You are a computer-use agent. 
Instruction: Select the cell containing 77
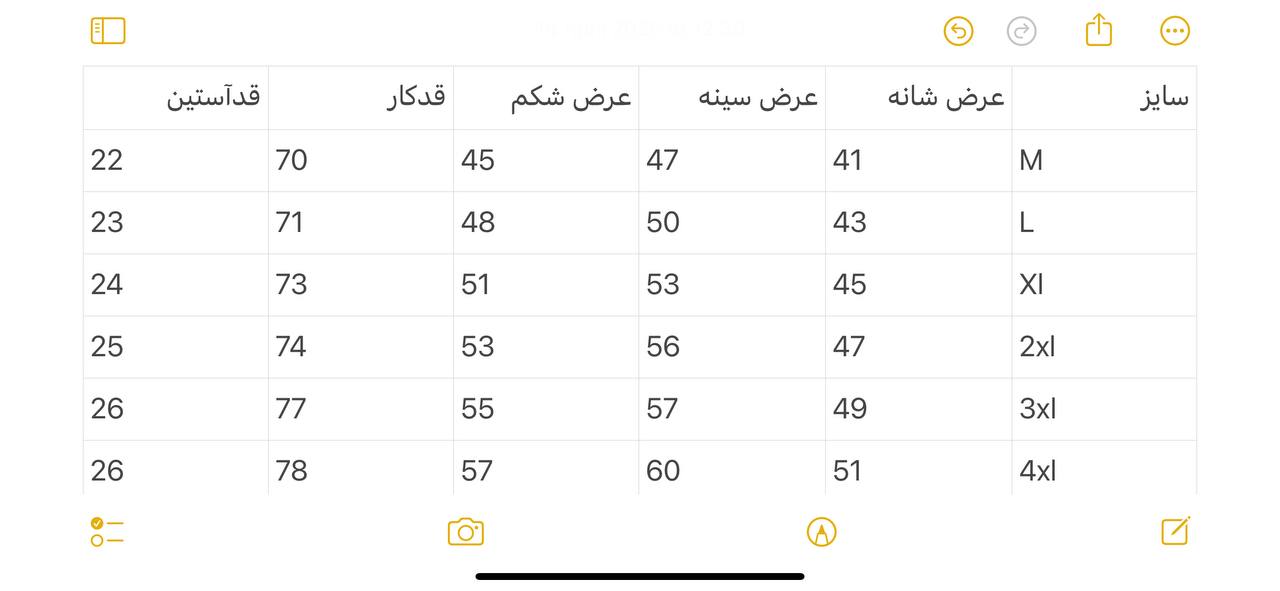(x=361, y=409)
